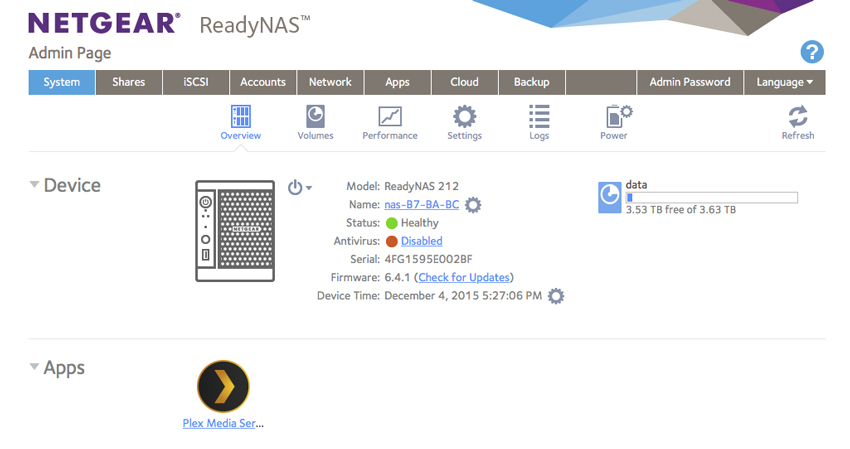Click the orange antivirus status indicator
The image size is (850, 449).
pos(391,241)
